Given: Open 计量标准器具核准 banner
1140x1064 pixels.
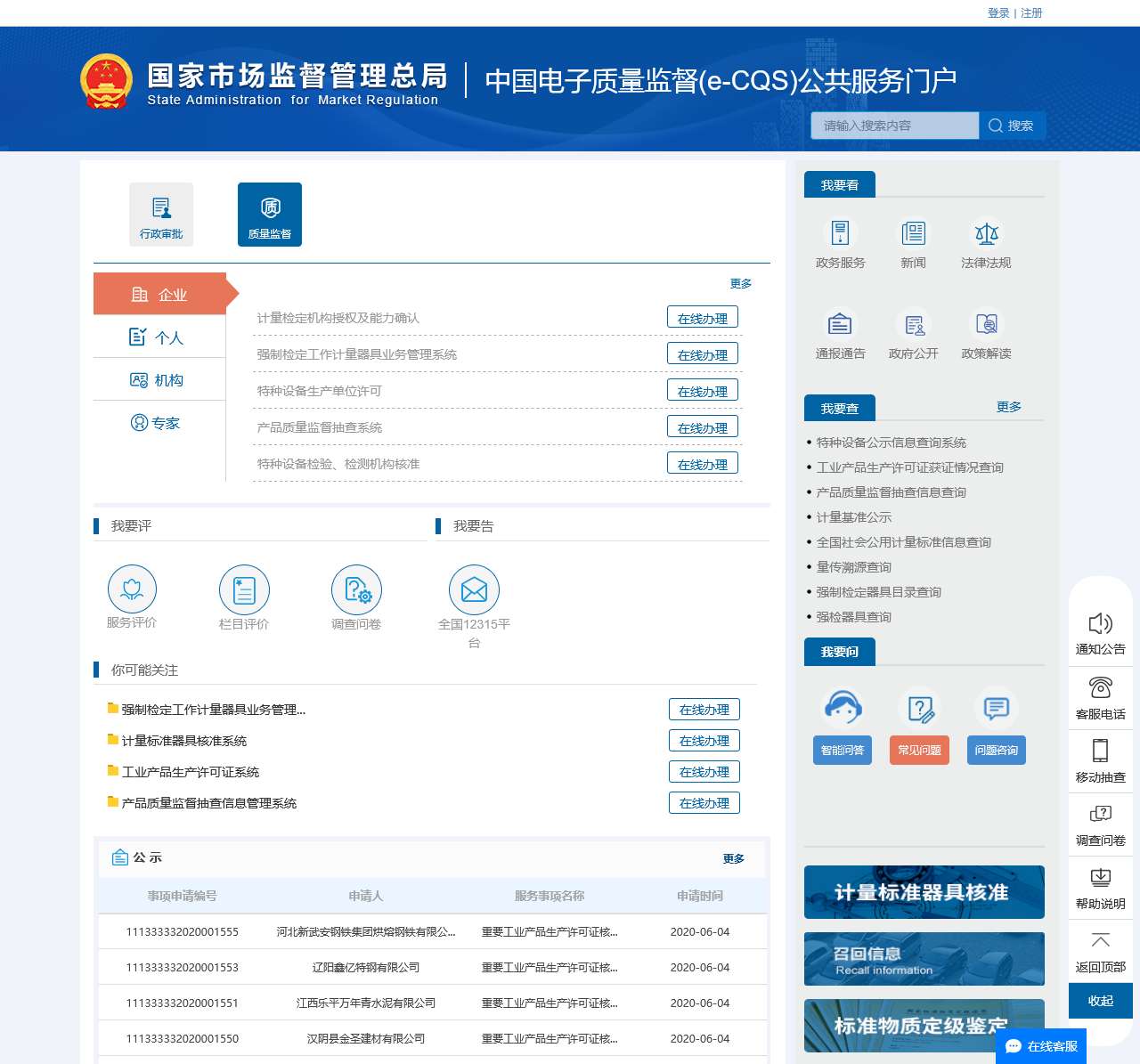Looking at the screenshot, I should [x=924, y=892].
